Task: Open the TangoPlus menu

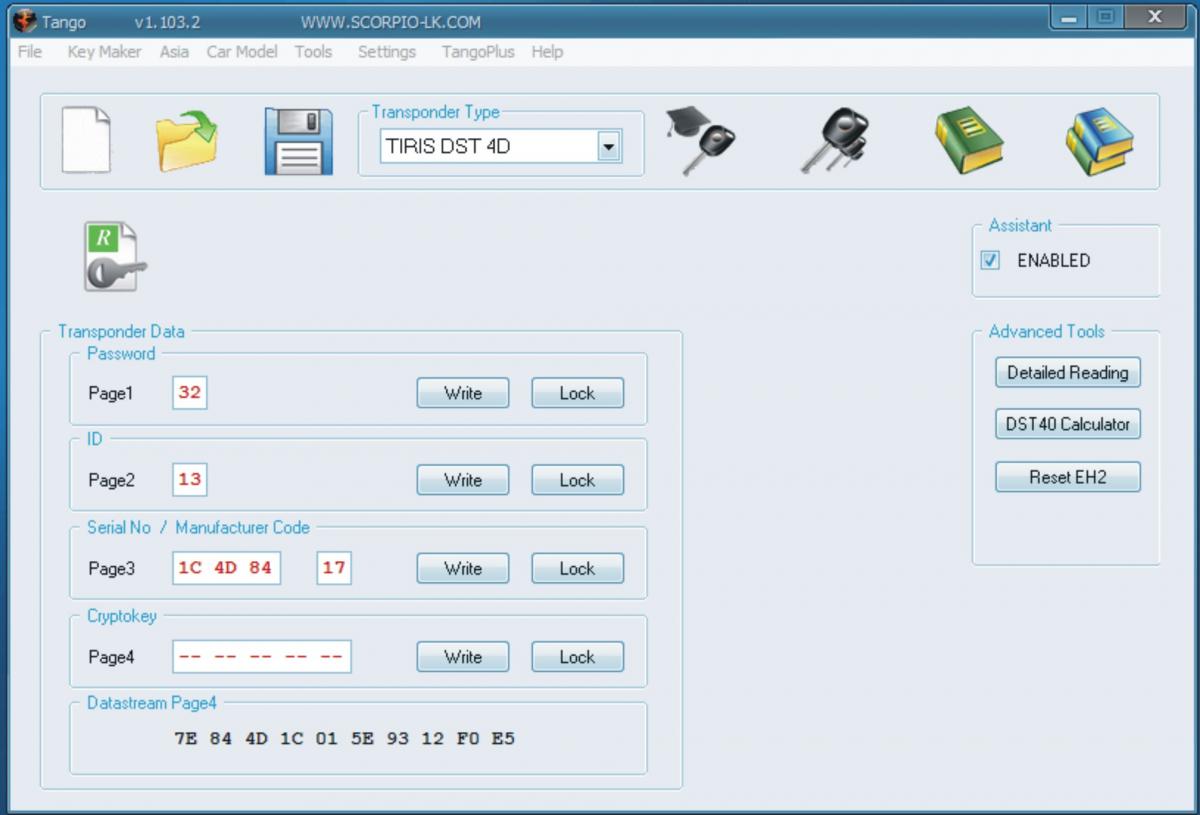Action: pos(478,52)
